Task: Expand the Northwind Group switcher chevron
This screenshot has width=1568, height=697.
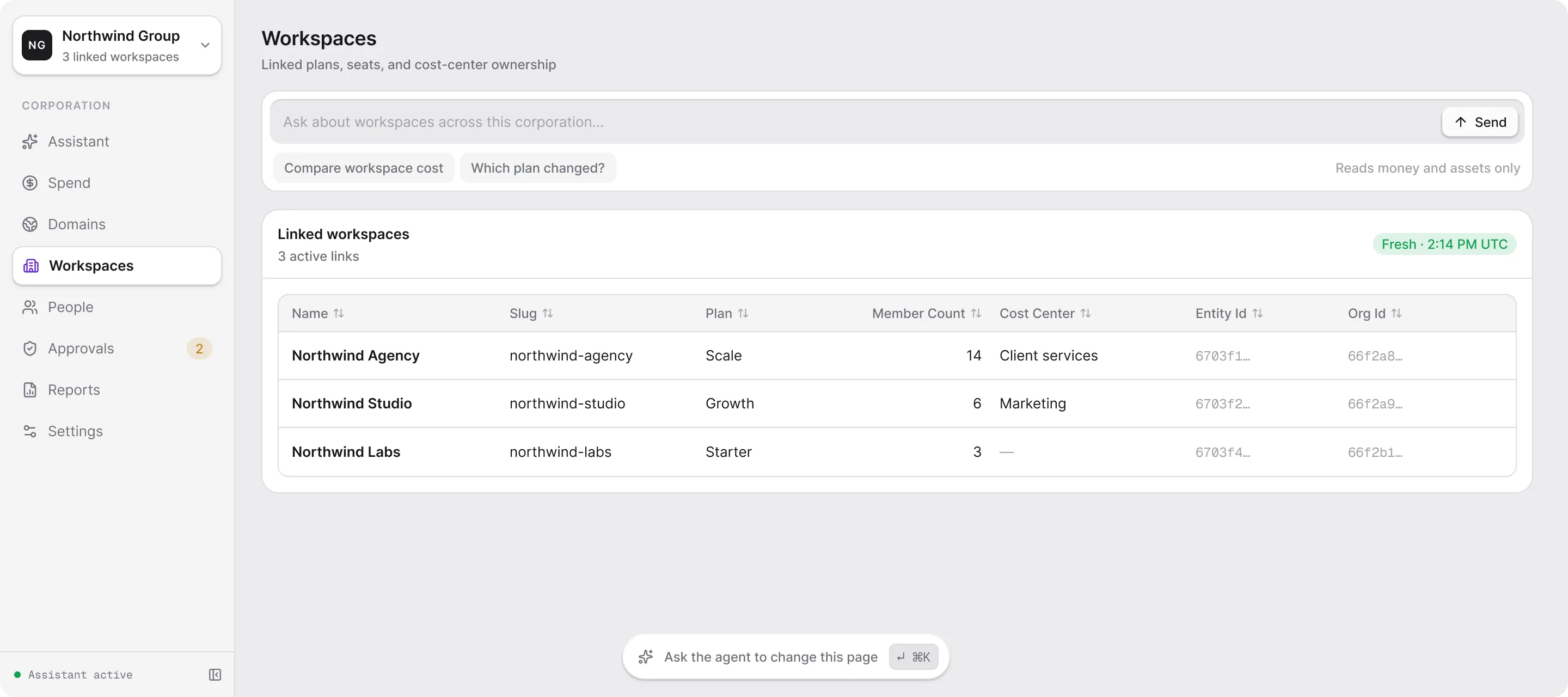Action: point(205,45)
